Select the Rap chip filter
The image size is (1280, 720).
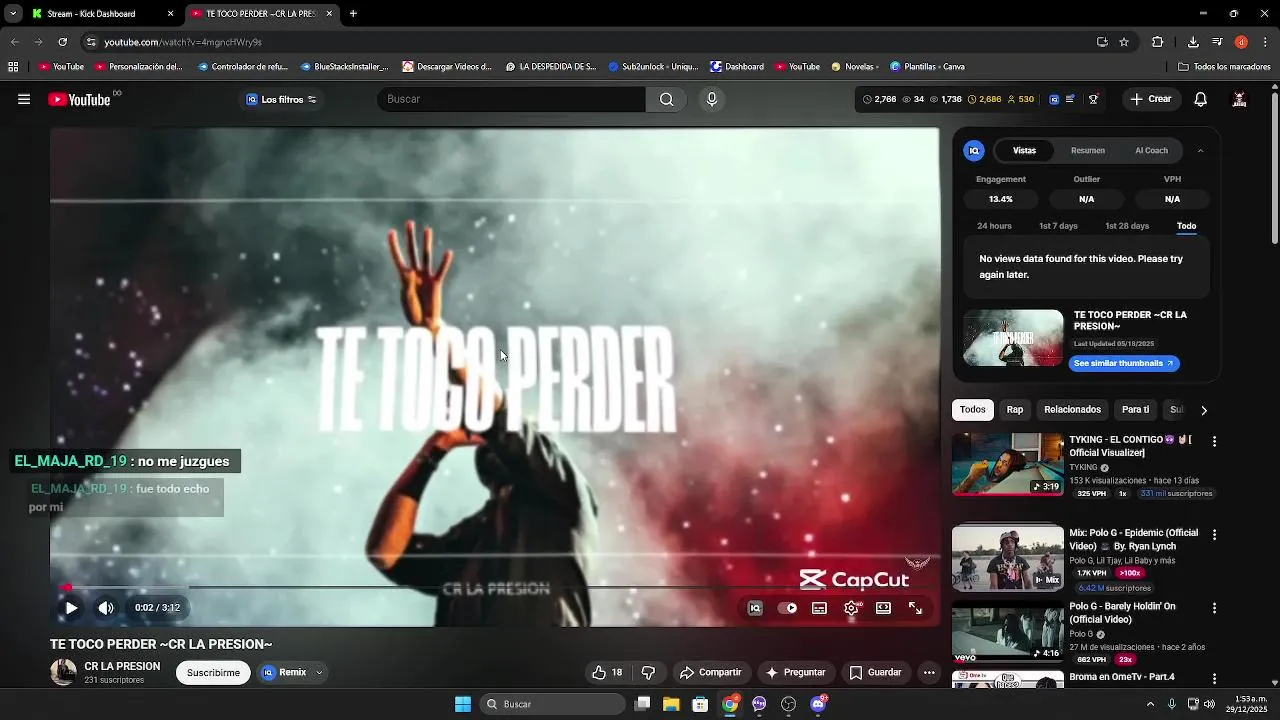pyautogui.click(x=1015, y=410)
